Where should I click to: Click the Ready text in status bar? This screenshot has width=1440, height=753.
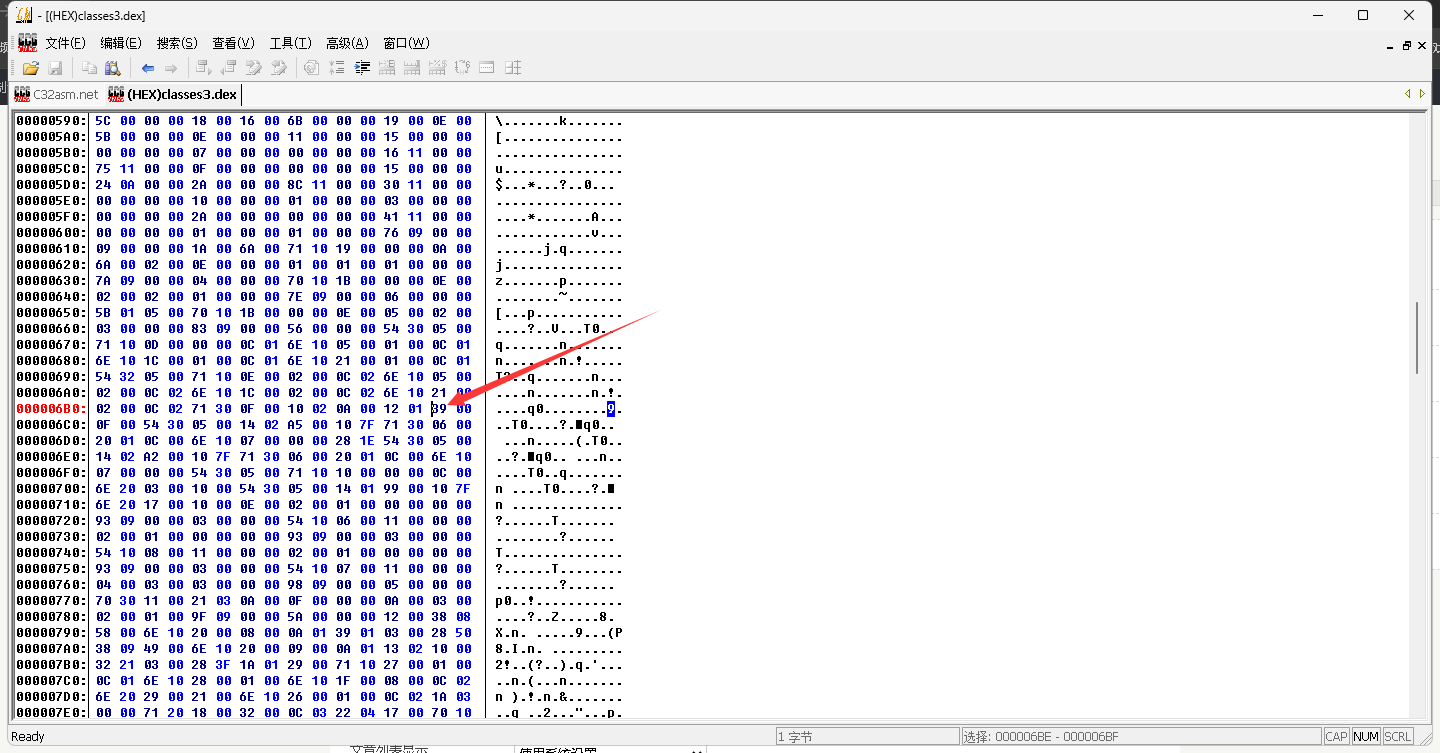pos(27,737)
